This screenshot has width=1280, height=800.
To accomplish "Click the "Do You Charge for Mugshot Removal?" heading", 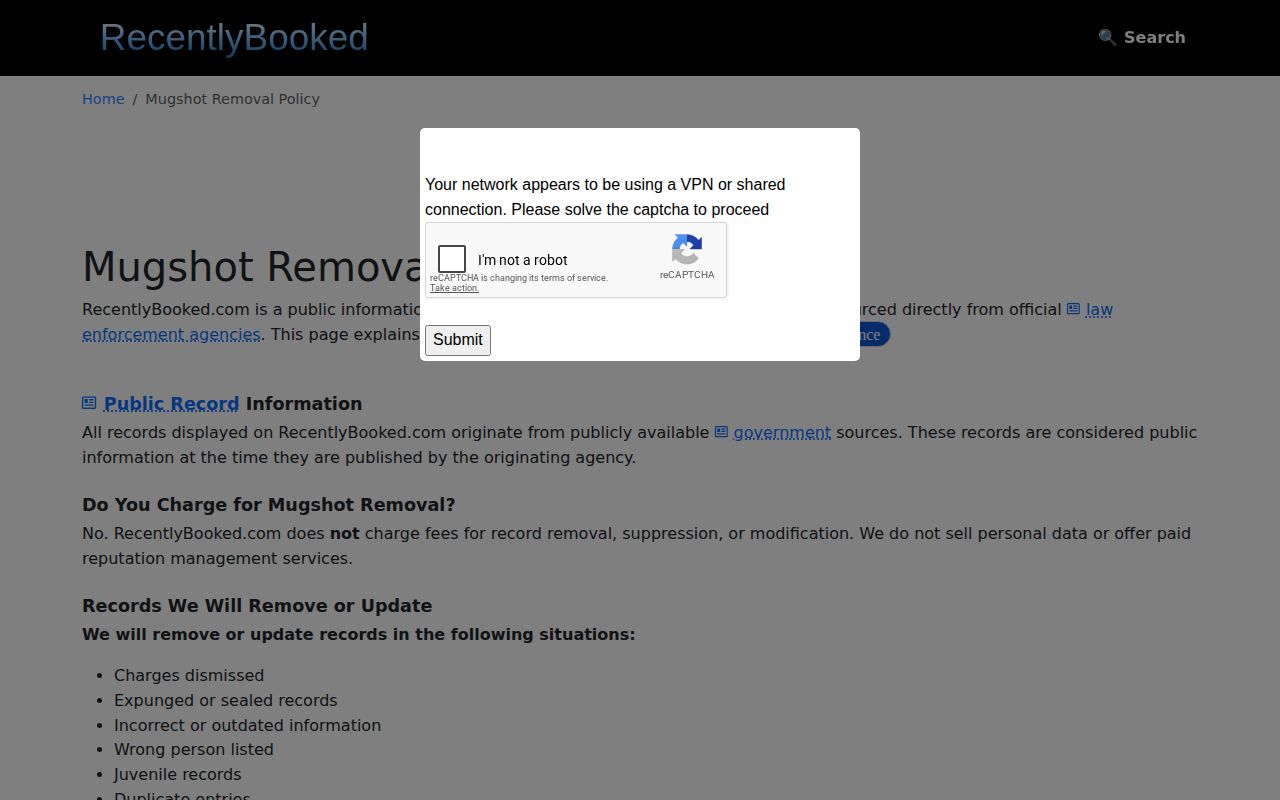I will point(268,505).
